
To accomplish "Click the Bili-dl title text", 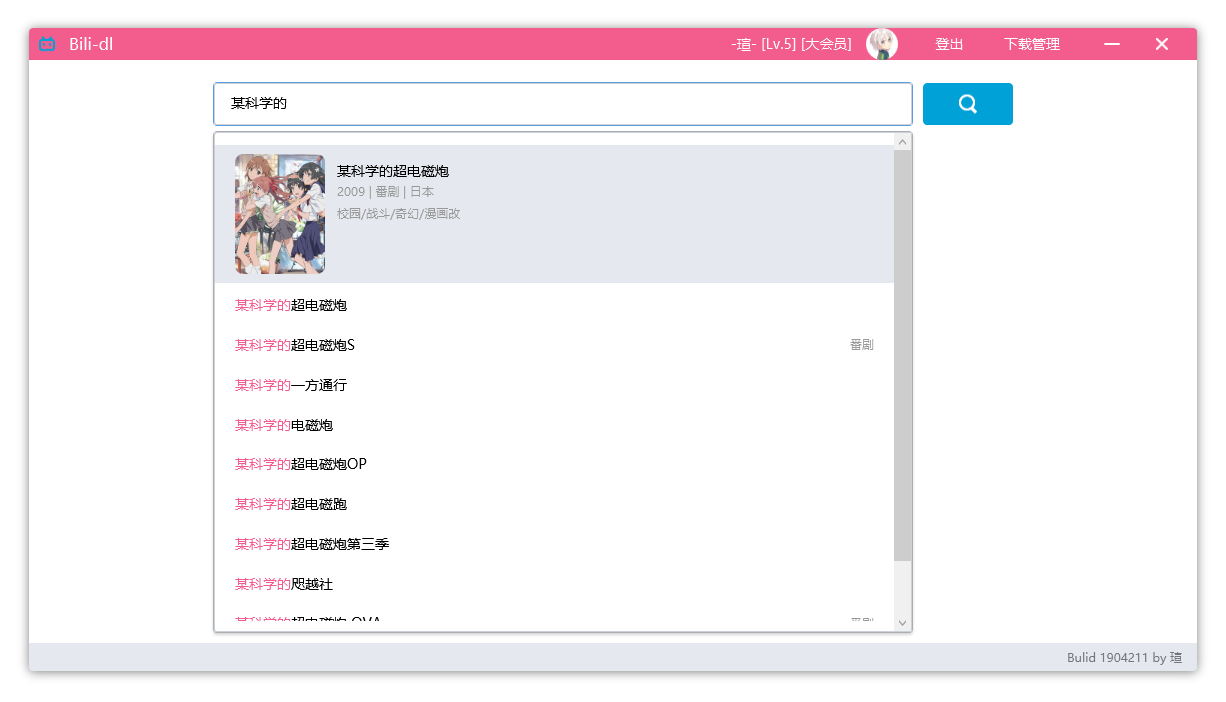I will click(91, 44).
